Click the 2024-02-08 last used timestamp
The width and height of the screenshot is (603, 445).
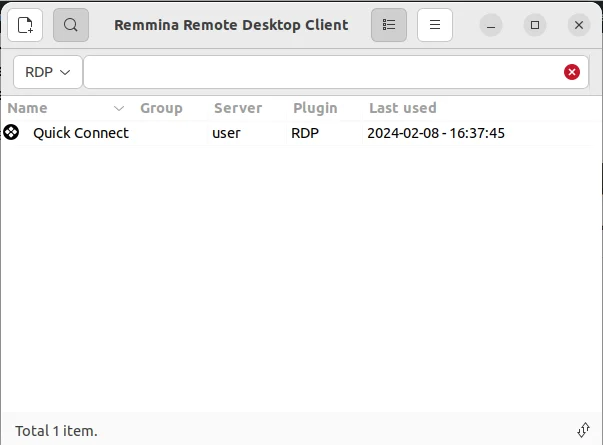pos(436,133)
